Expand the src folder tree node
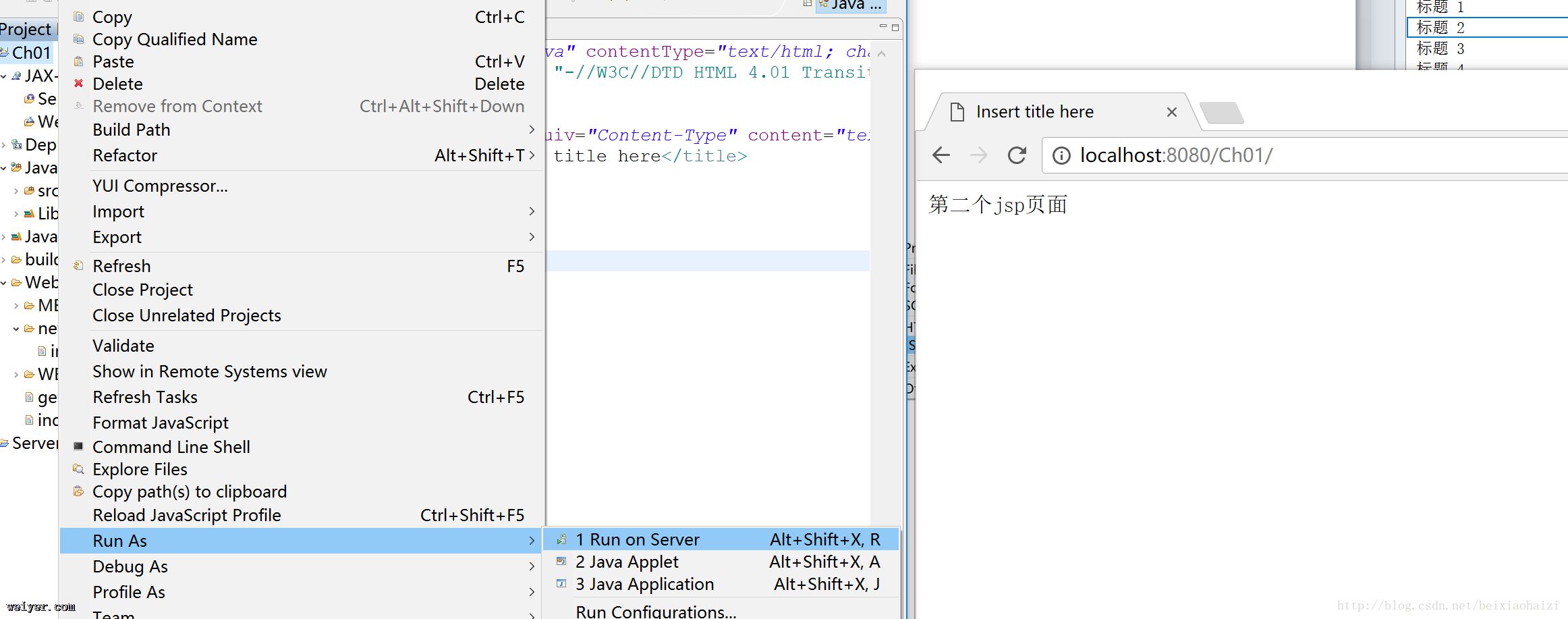Viewport: 1568px width, 619px height. pyautogui.click(x=16, y=191)
